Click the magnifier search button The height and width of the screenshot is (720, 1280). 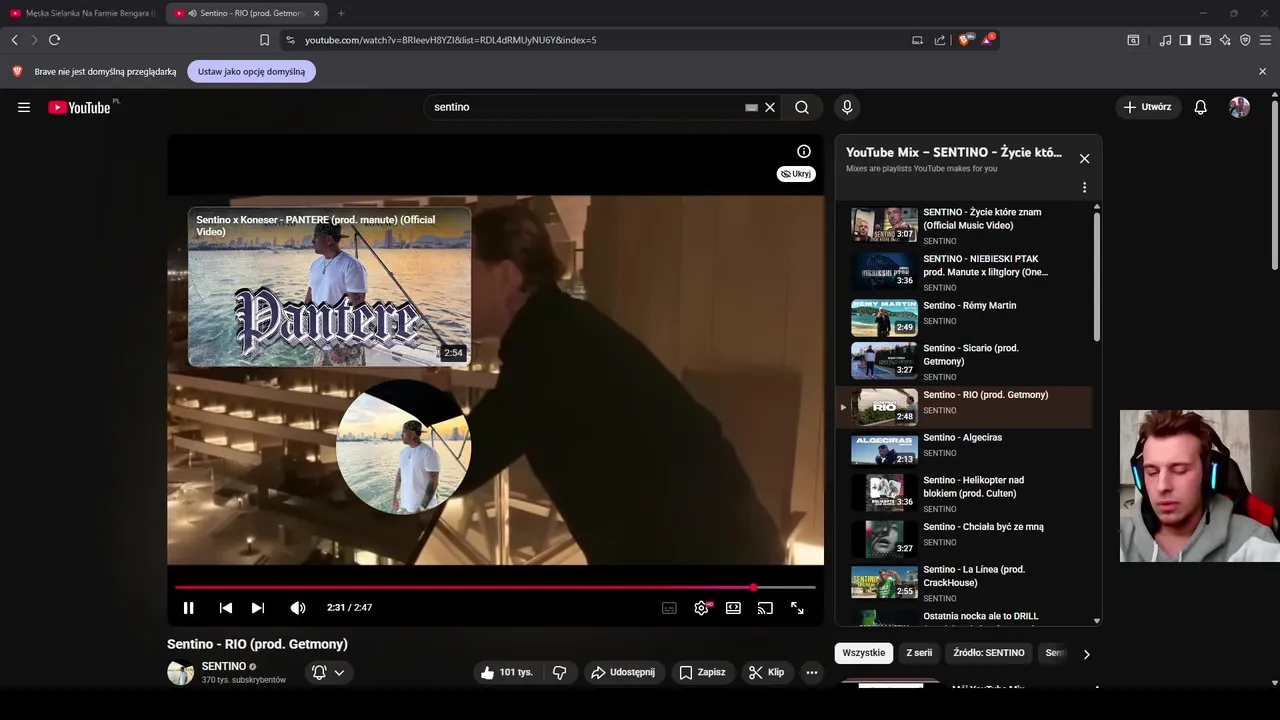[802, 107]
